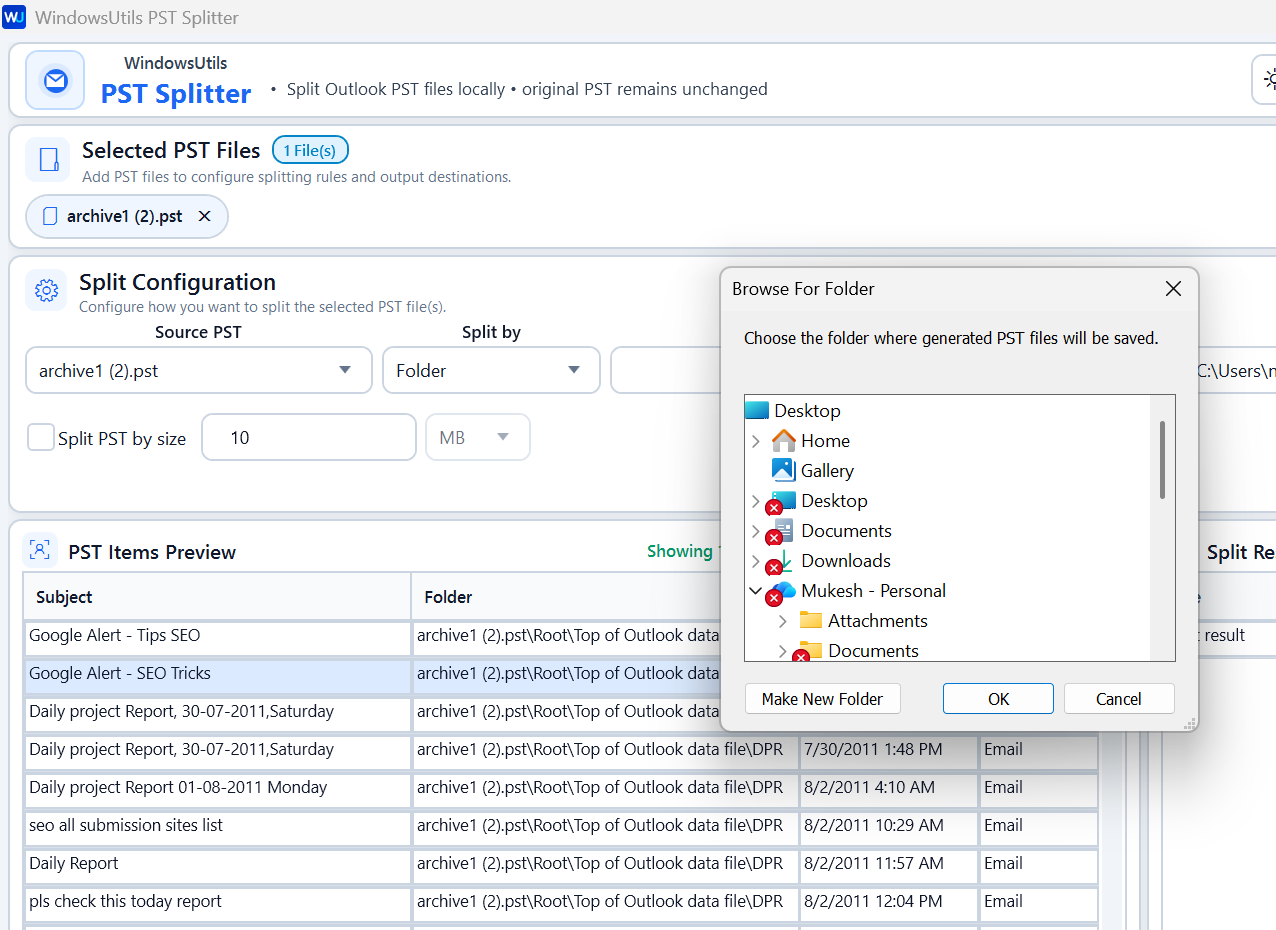
Task: Open the Split by Folder dropdown
Action: click(x=491, y=370)
